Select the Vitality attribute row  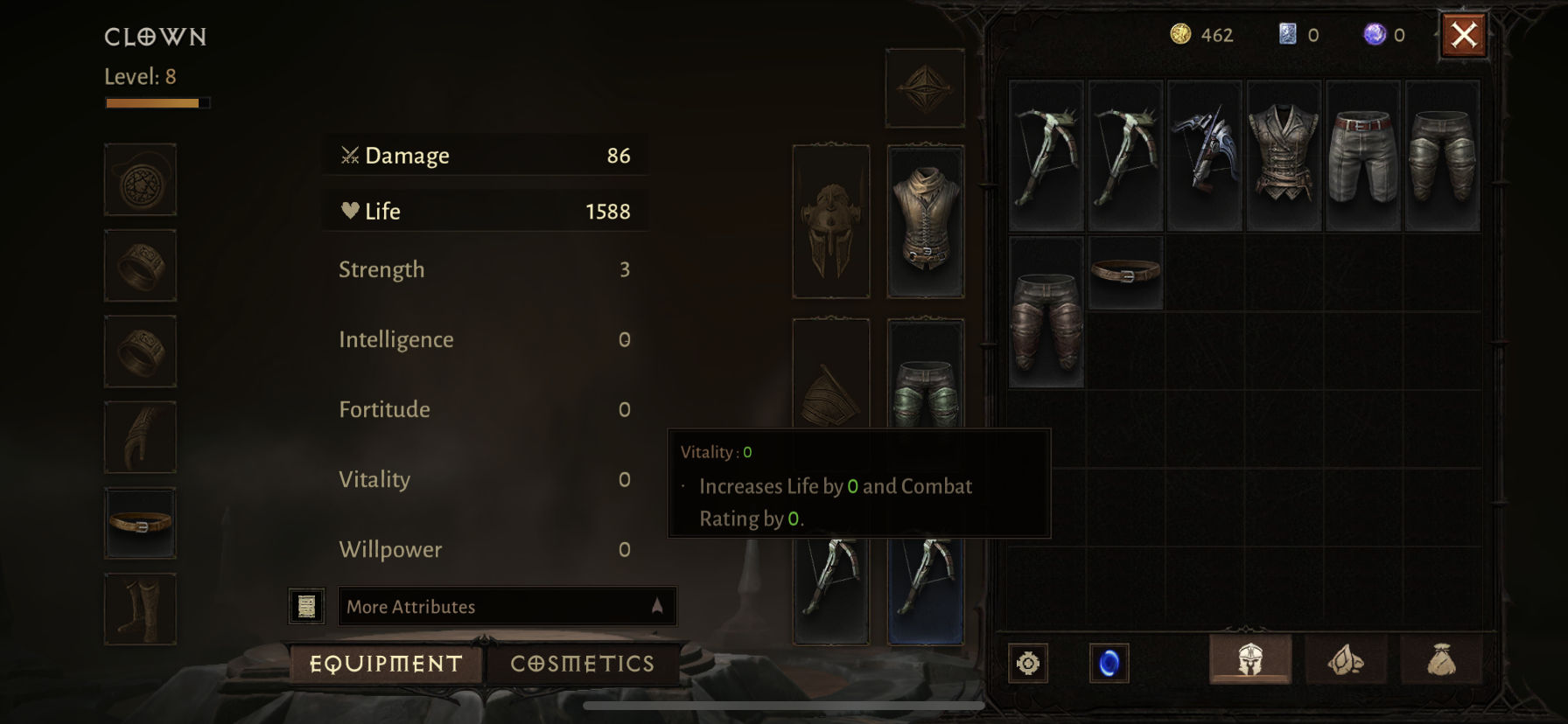[x=485, y=479]
